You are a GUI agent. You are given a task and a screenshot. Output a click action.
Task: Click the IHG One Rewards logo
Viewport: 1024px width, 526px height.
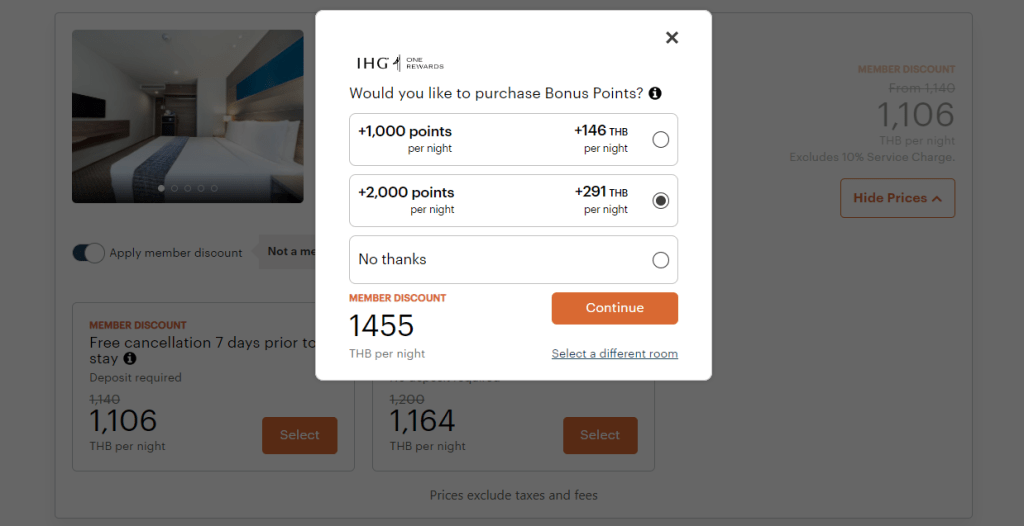tap(400, 63)
